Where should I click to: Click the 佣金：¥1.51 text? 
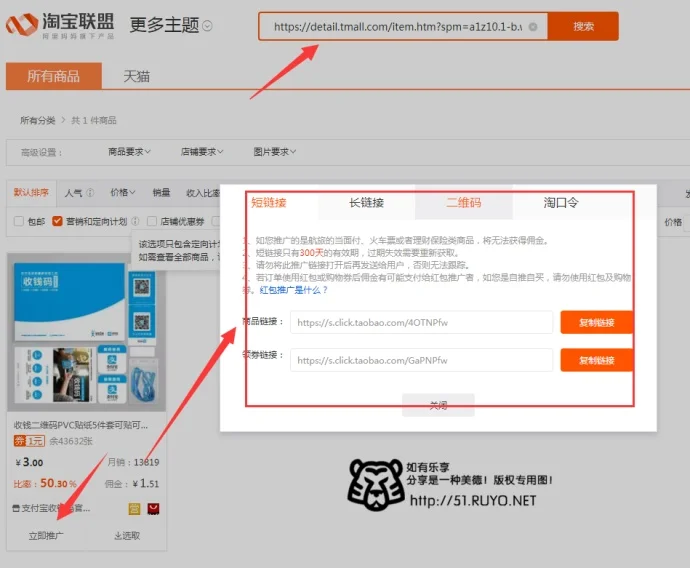click(x=132, y=484)
